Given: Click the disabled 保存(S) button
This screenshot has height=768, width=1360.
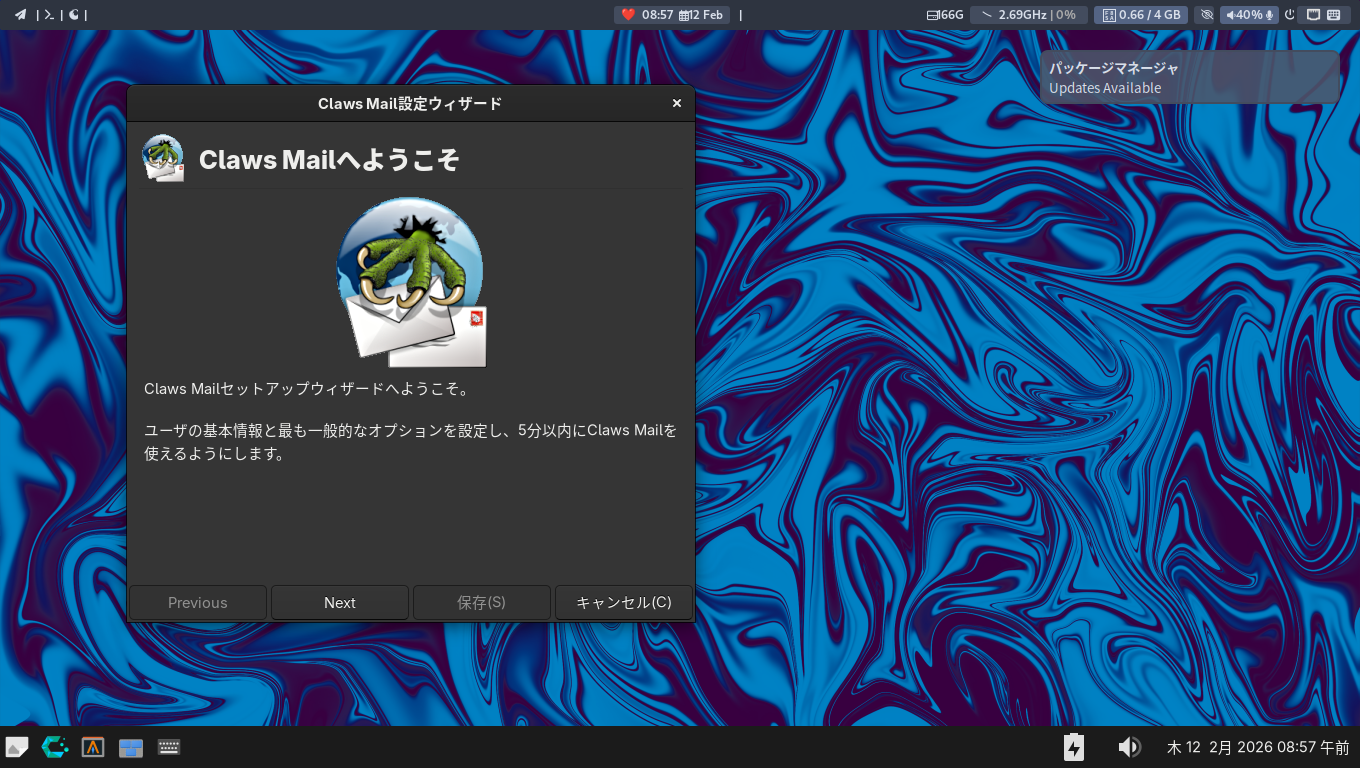Looking at the screenshot, I should point(482,603).
